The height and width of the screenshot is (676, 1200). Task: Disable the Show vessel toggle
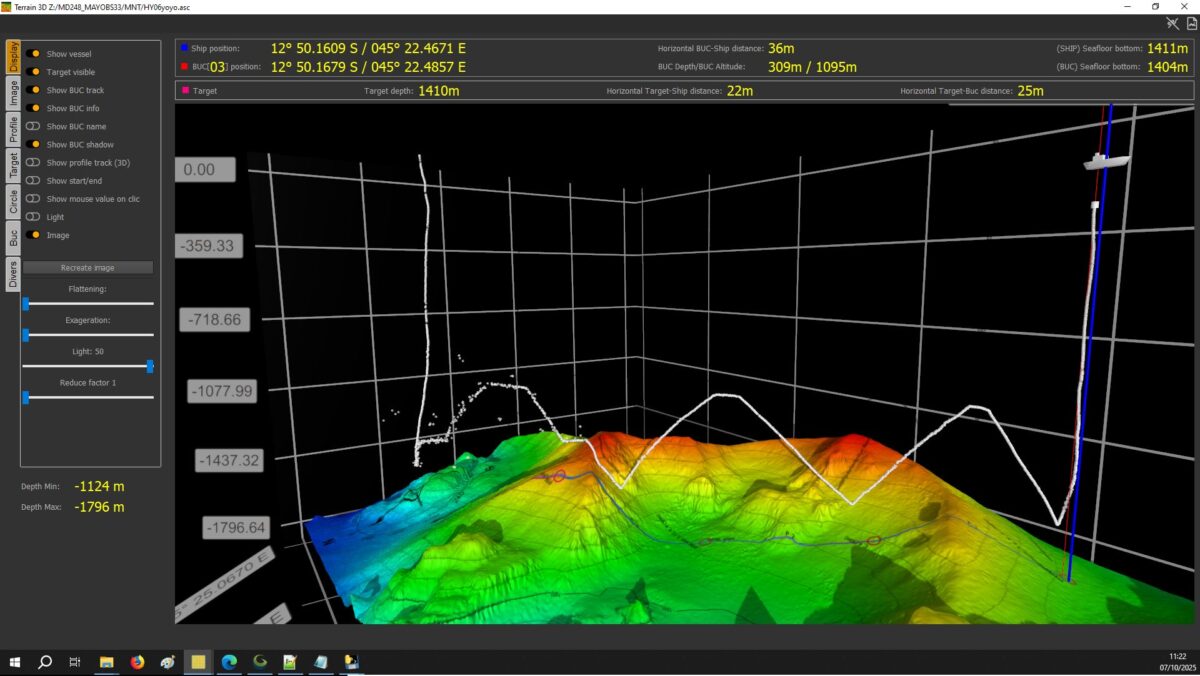(x=33, y=54)
